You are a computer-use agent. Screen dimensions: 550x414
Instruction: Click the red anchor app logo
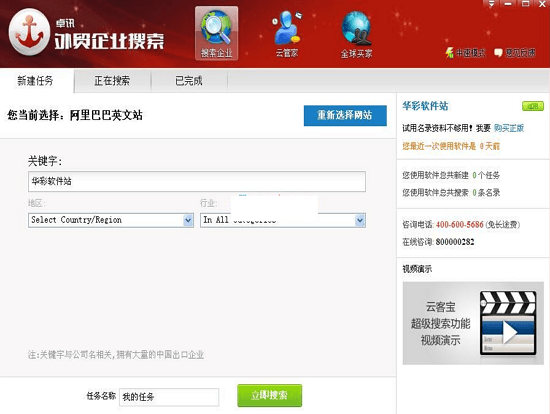tap(29, 32)
